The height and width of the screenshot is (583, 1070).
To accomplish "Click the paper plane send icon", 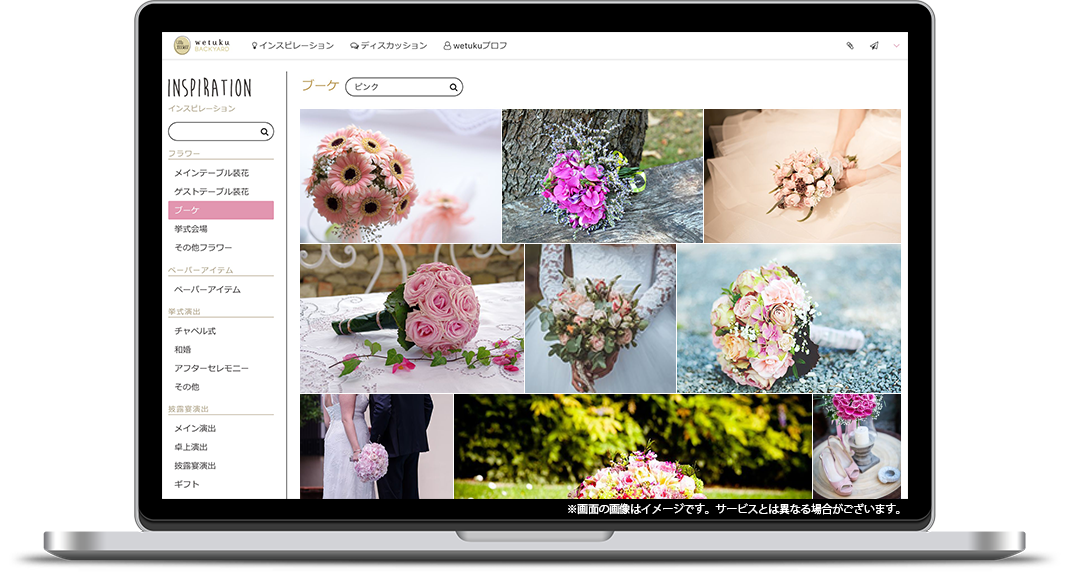I will (874, 46).
